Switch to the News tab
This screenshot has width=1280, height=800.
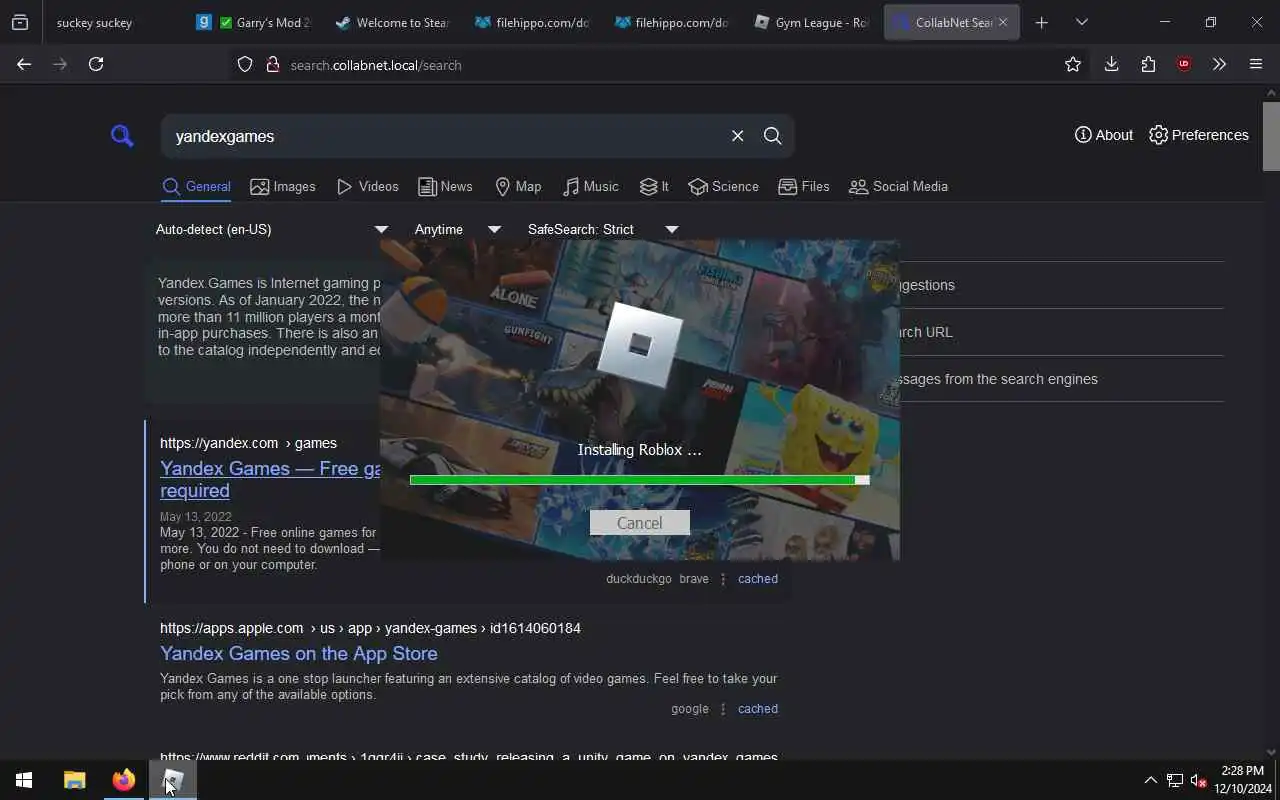click(445, 186)
